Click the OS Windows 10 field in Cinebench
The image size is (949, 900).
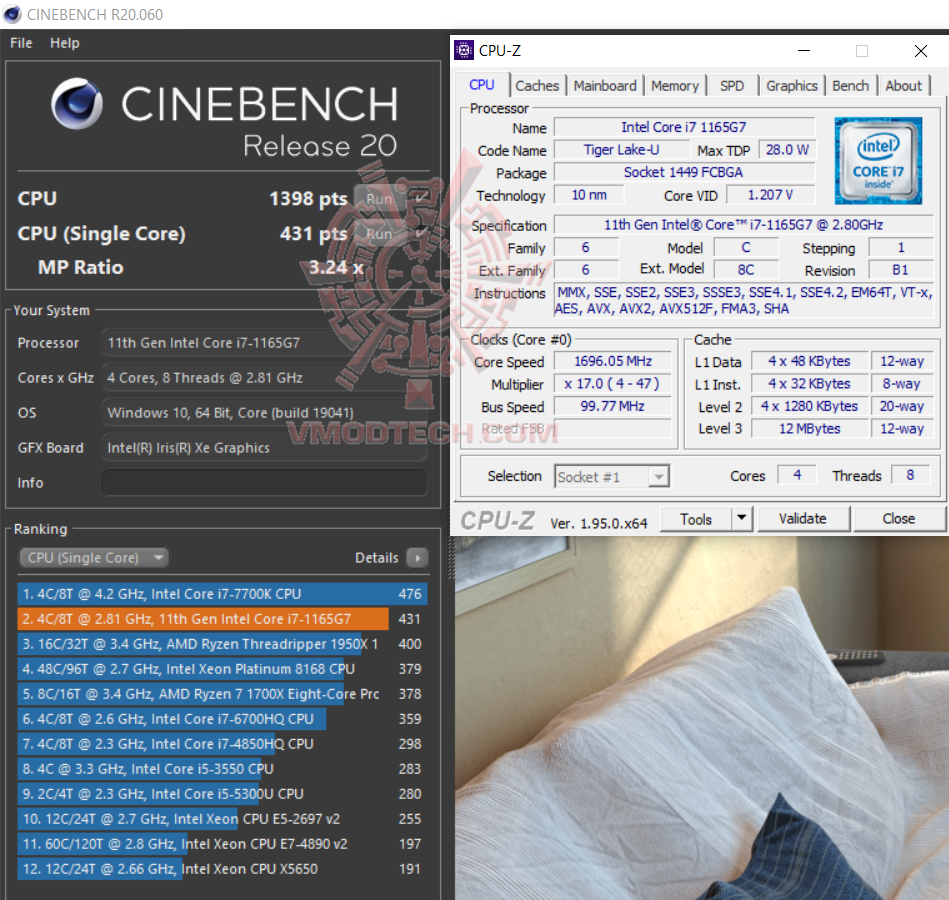click(x=264, y=412)
